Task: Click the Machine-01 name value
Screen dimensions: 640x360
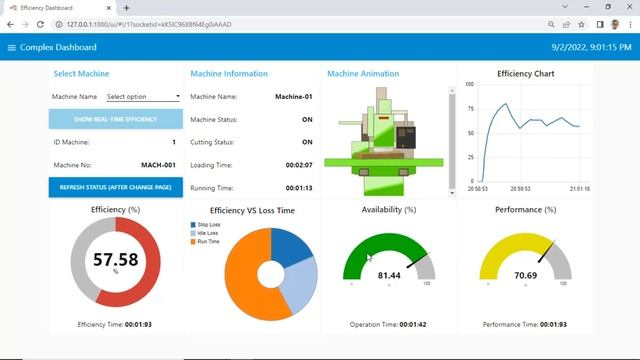Action: coord(294,97)
